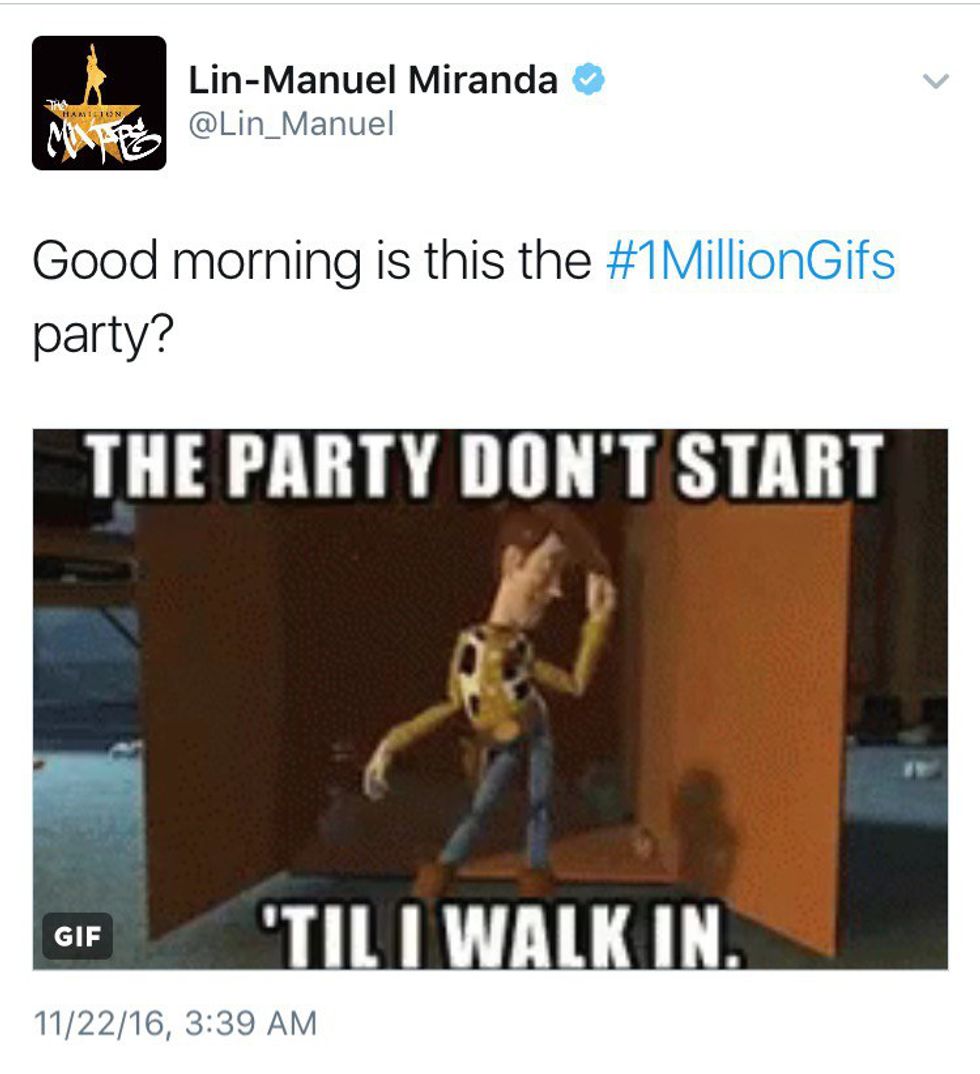The width and height of the screenshot is (980, 1074).
Task: Open the #1MillionGifs hashtag
Action: pos(751,260)
